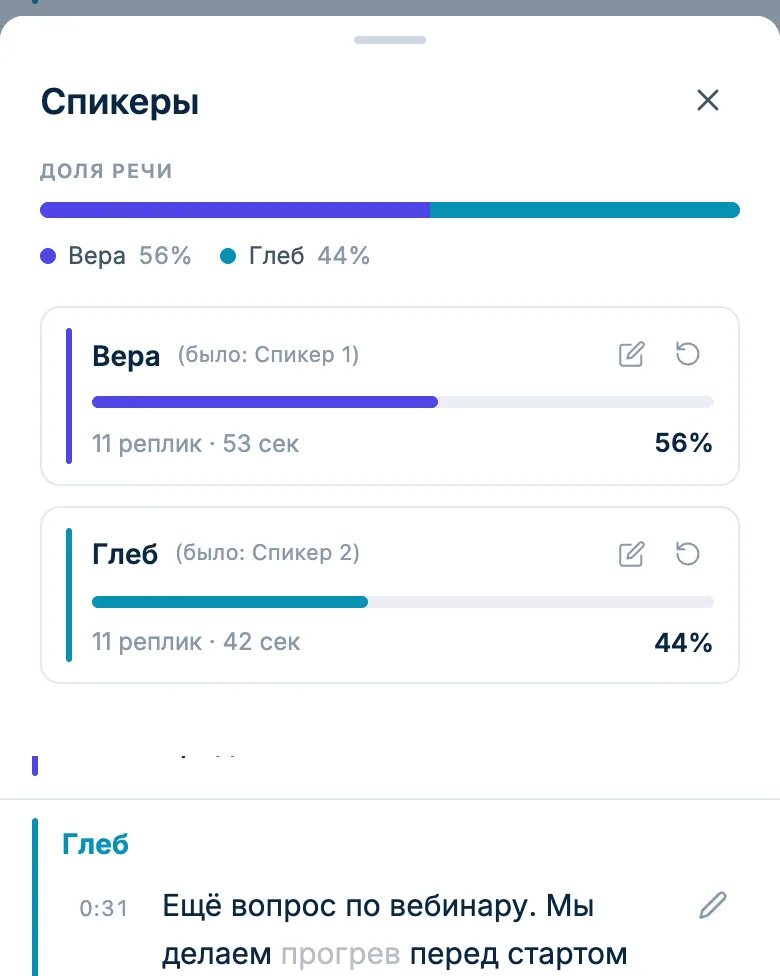Reset Глеб's name to Спикер 2
780x976 pixels.
pos(688,554)
